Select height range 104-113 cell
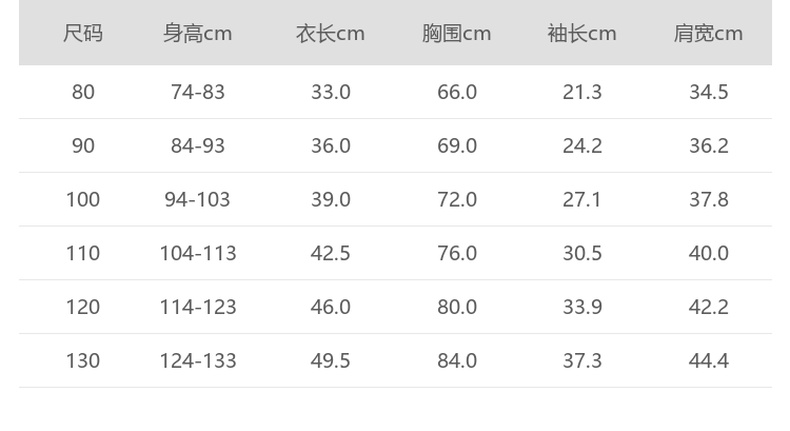 tap(198, 253)
